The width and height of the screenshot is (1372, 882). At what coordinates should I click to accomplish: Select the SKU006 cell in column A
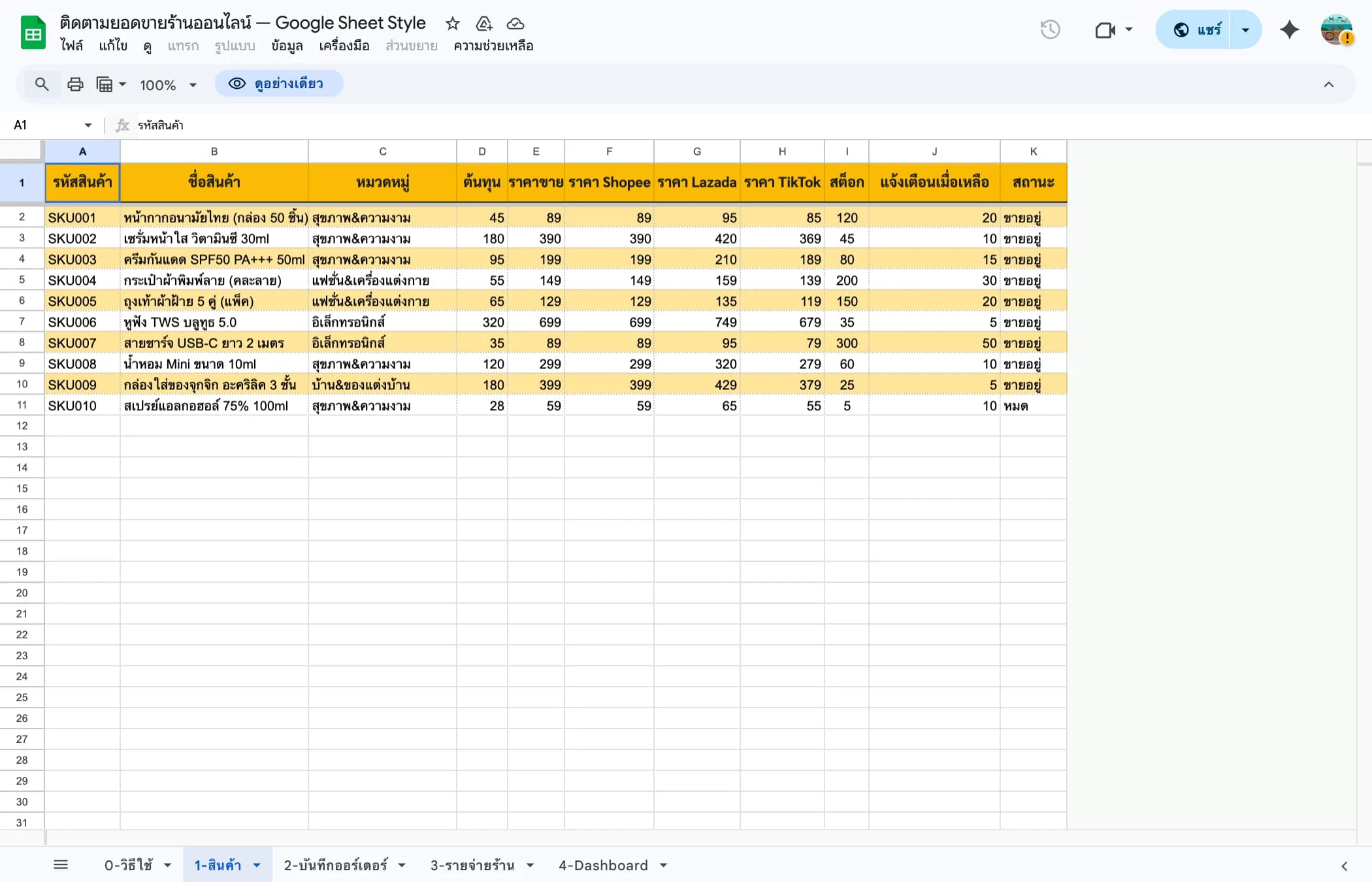coord(82,322)
